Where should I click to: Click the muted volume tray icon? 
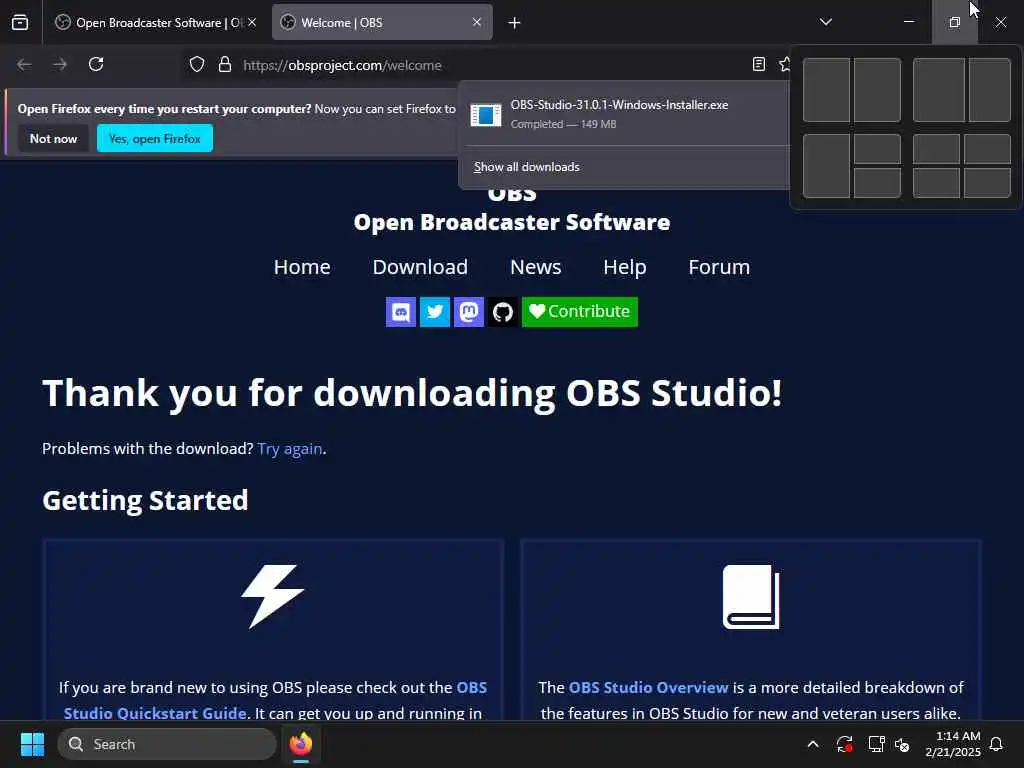click(903, 744)
